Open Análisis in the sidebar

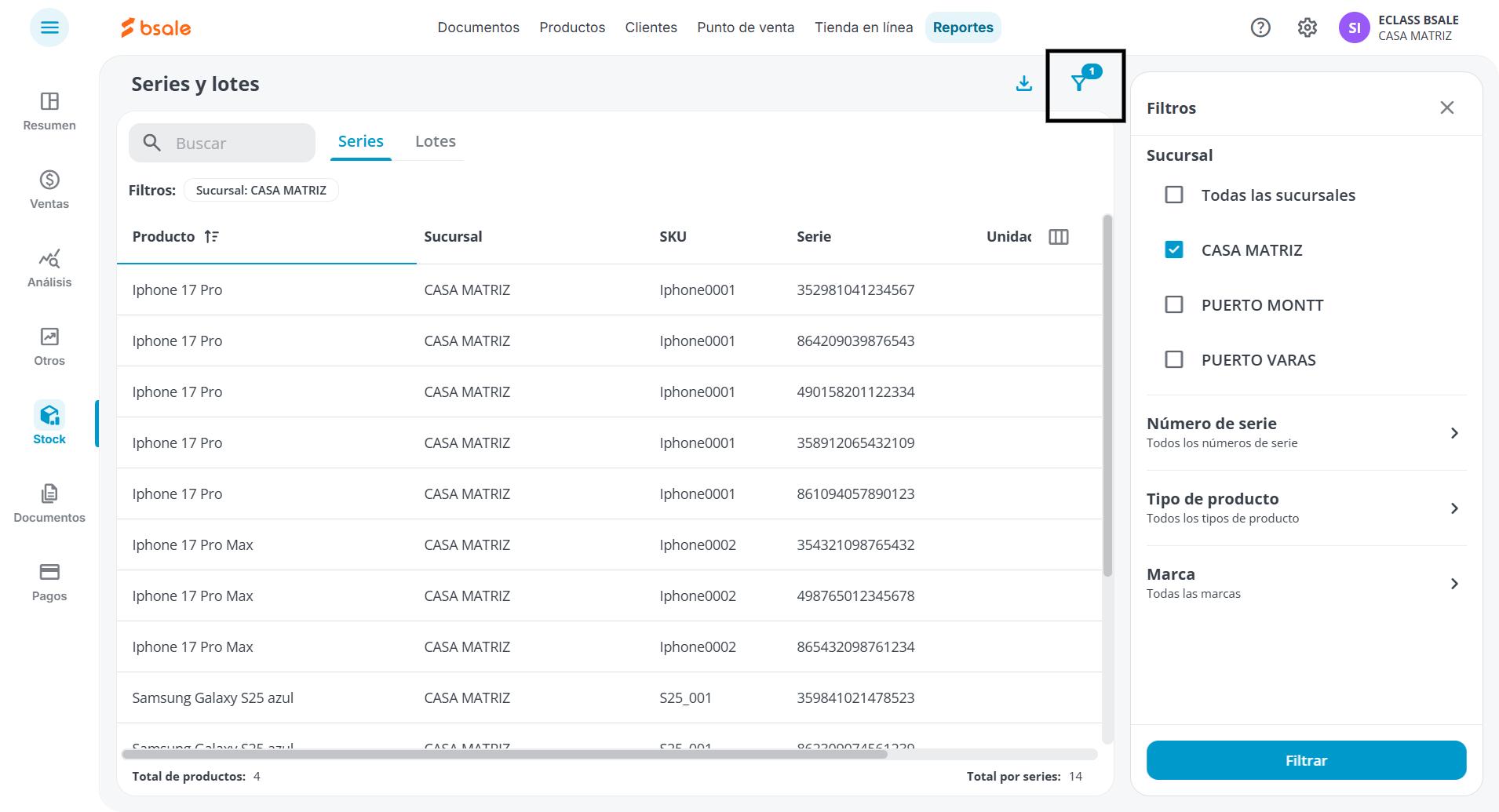coord(49,268)
